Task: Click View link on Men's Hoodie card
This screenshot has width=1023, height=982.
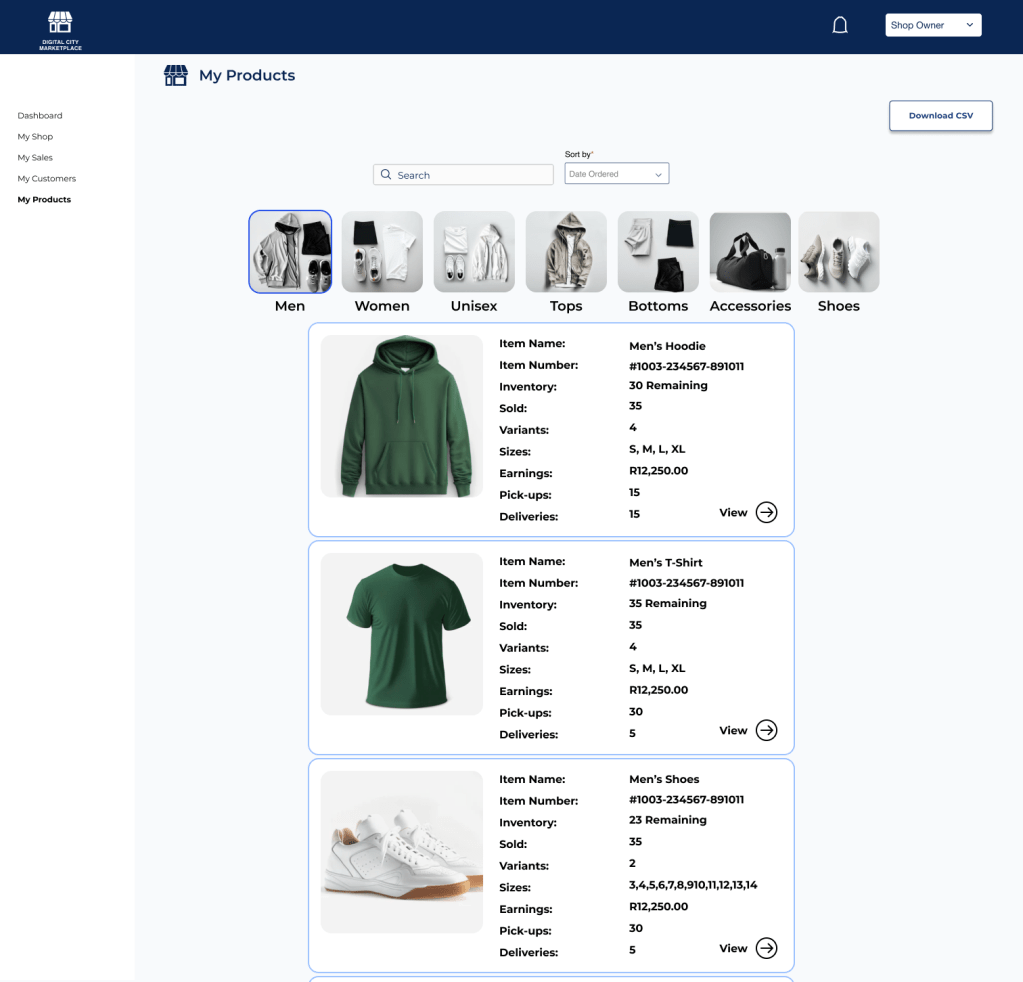Action: tap(733, 513)
